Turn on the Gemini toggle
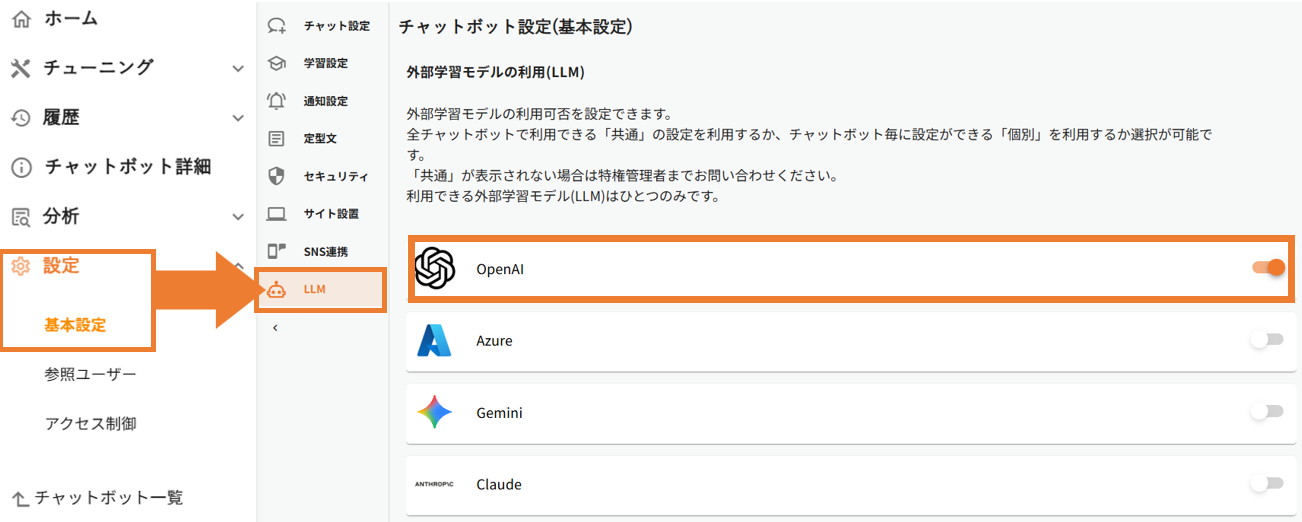1302x522 pixels. pos(1267,412)
